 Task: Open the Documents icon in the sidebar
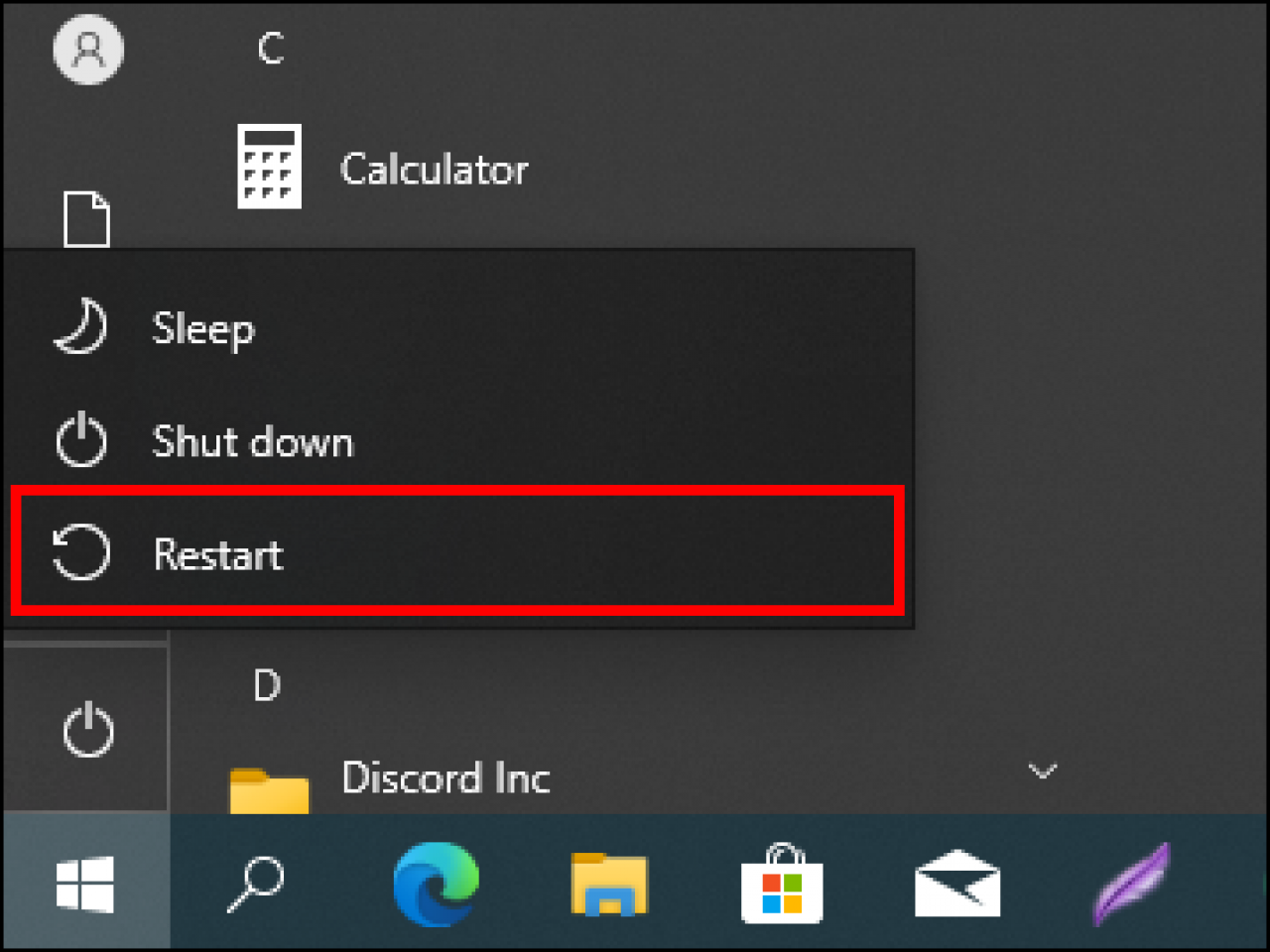point(87,220)
